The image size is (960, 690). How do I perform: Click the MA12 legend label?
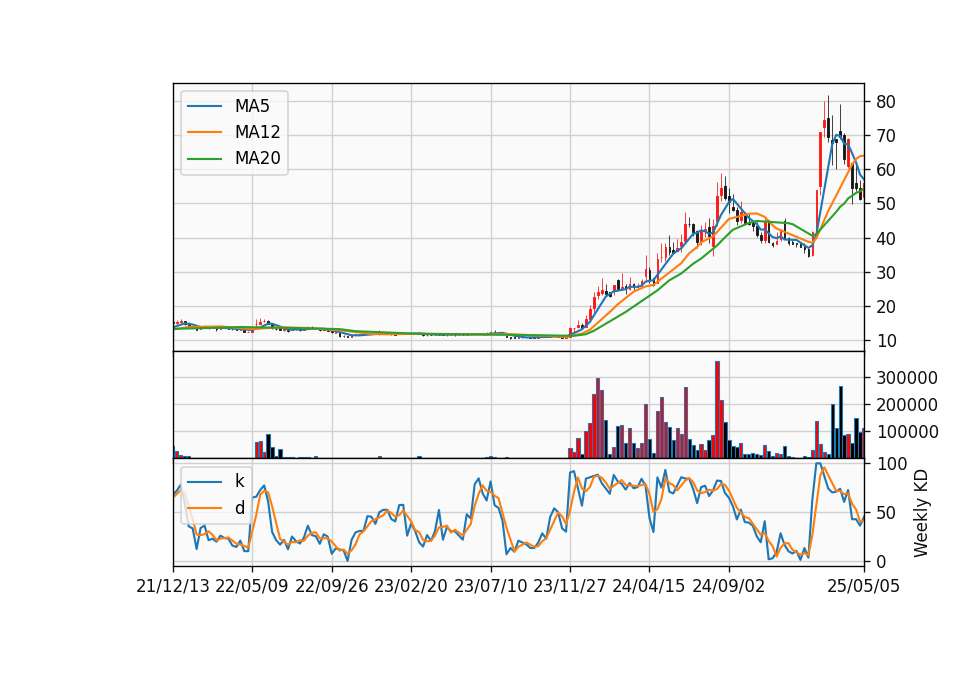[257, 132]
